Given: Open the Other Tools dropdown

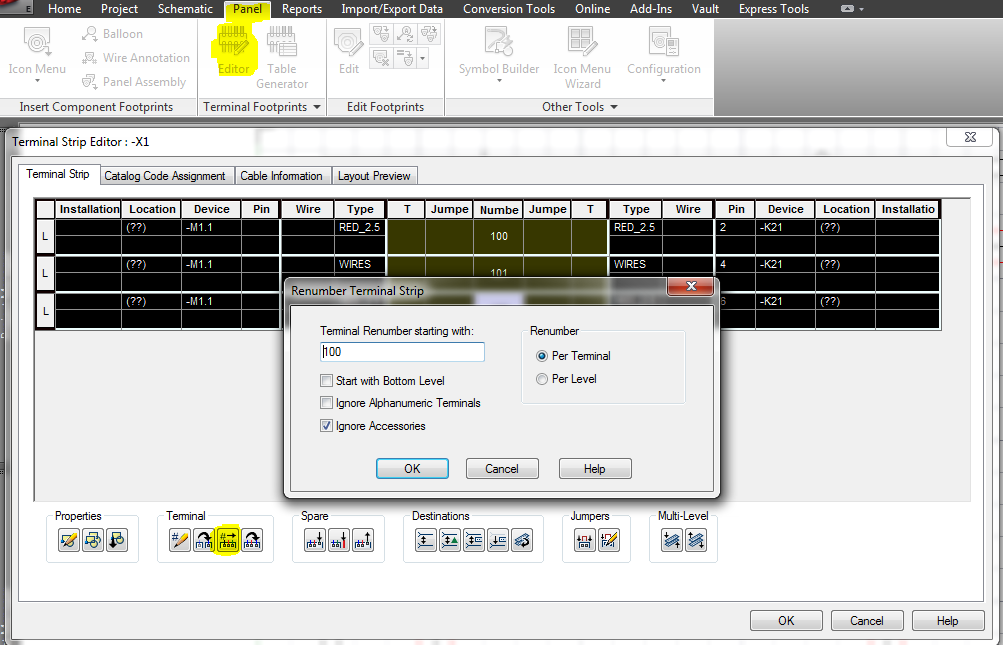Looking at the screenshot, I should click(614, 107).
